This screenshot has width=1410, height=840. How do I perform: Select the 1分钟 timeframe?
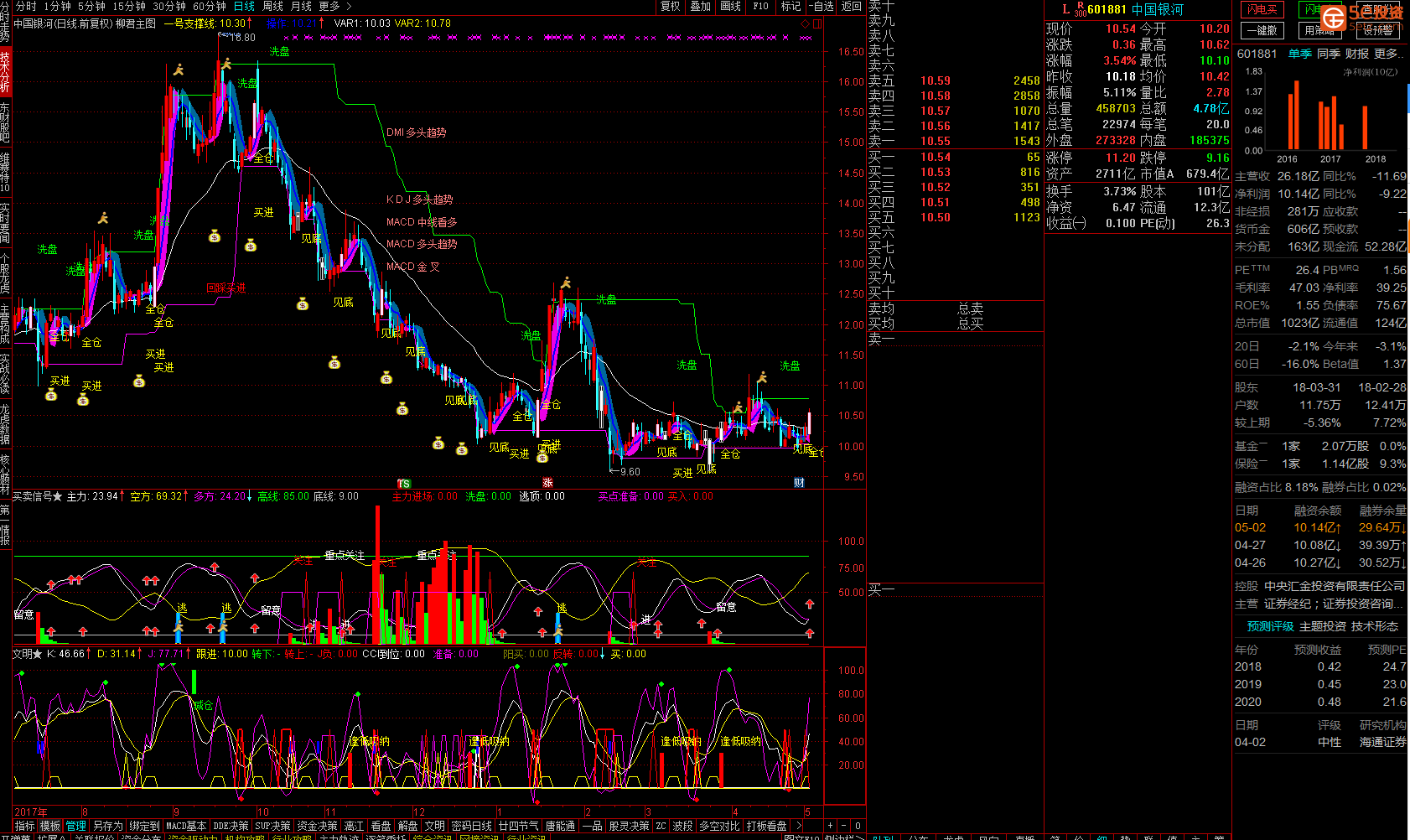57,6
